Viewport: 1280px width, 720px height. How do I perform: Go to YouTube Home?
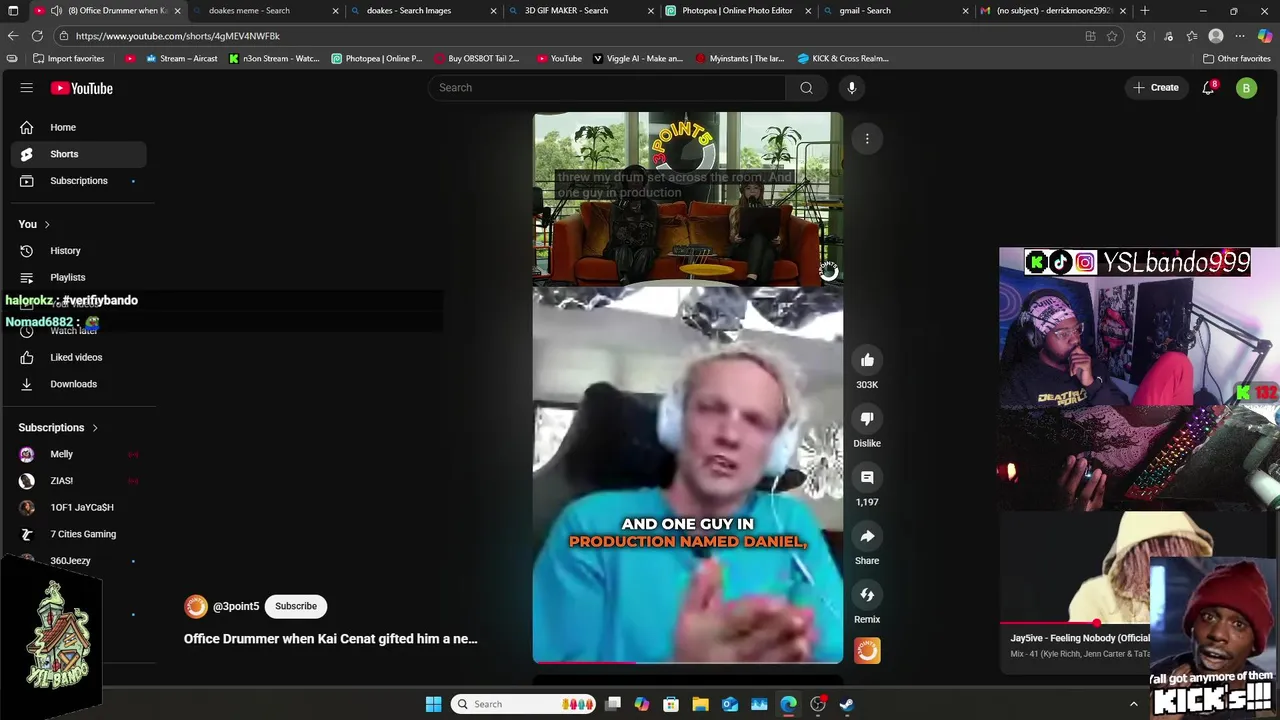pos(78,127)
